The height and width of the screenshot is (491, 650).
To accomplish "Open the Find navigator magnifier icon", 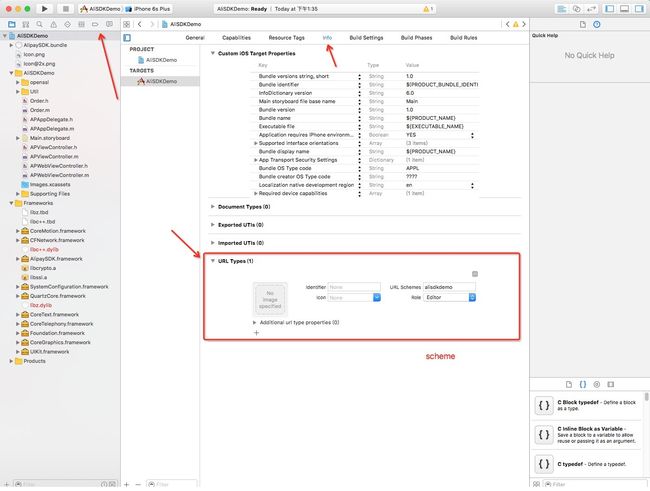I will [x=39, y=24].
